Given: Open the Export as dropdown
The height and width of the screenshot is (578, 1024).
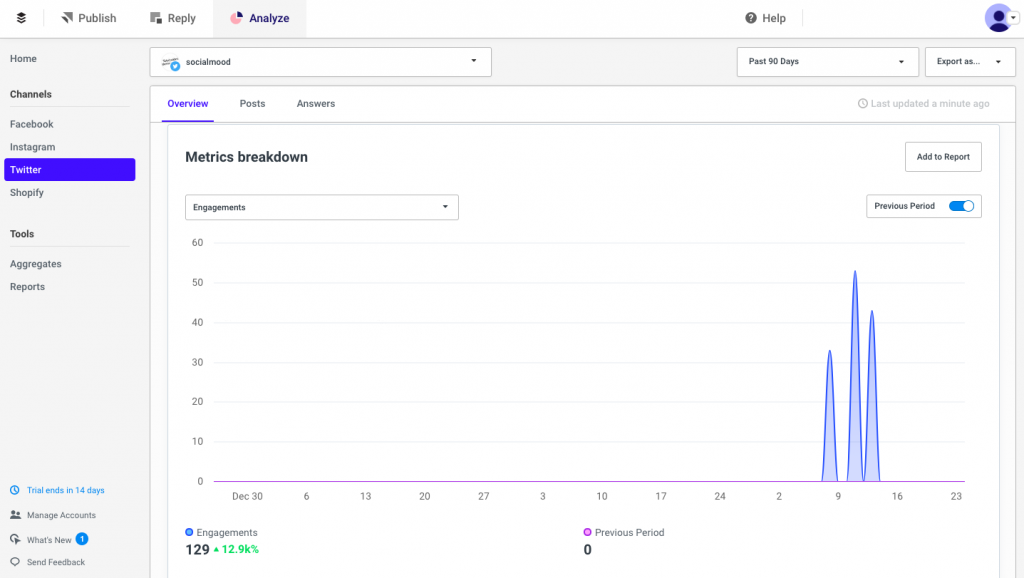Looking at the screenshot, I should (970, 62).
